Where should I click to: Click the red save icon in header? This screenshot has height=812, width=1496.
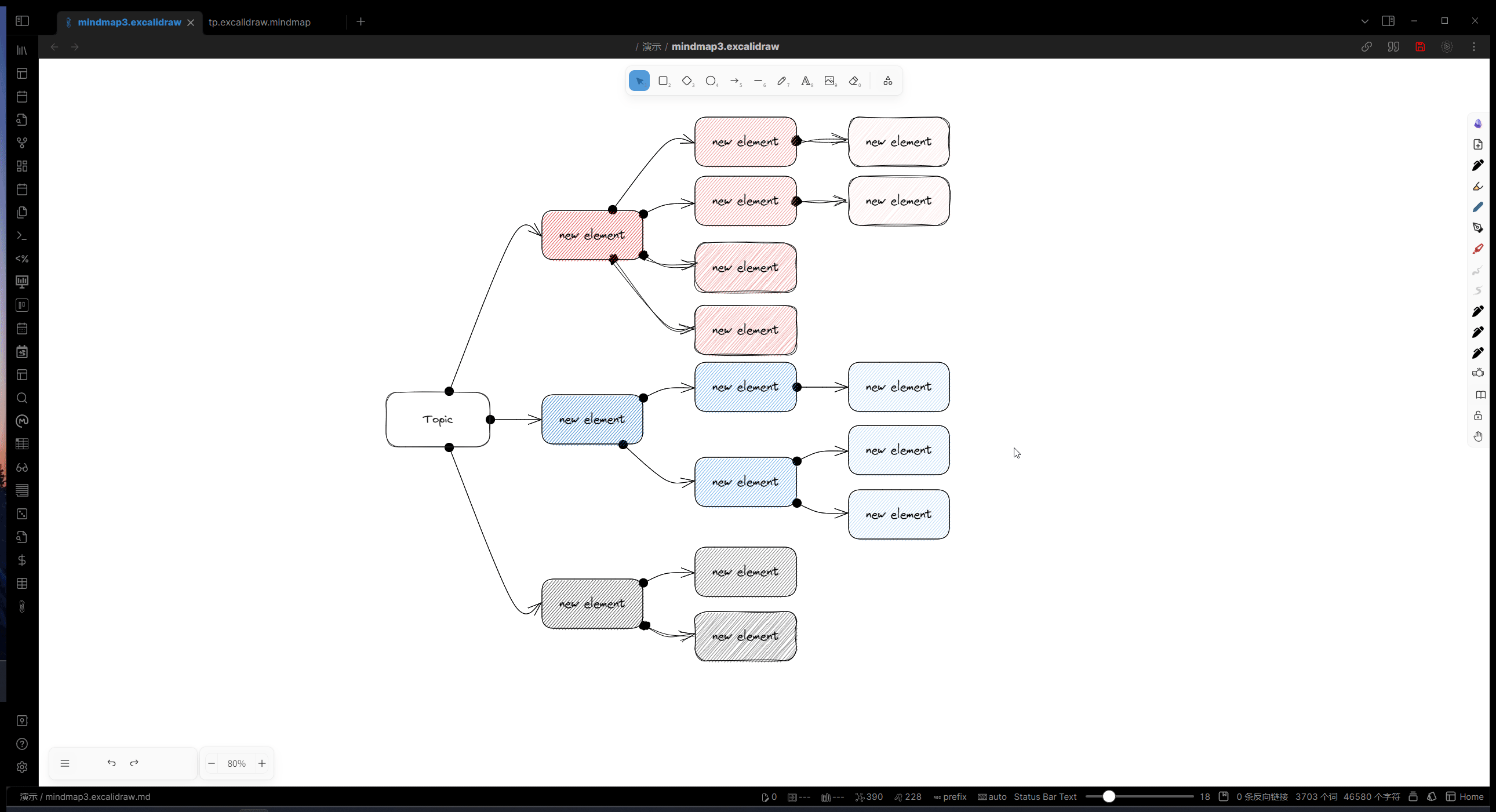point(1420,46)
